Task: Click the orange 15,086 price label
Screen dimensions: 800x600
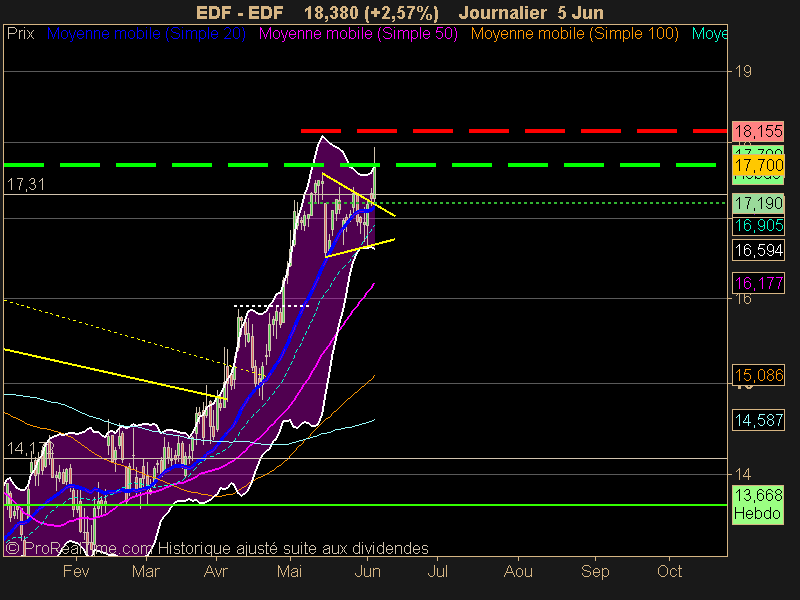Action: pyautogui.click(x=758, y=376)
